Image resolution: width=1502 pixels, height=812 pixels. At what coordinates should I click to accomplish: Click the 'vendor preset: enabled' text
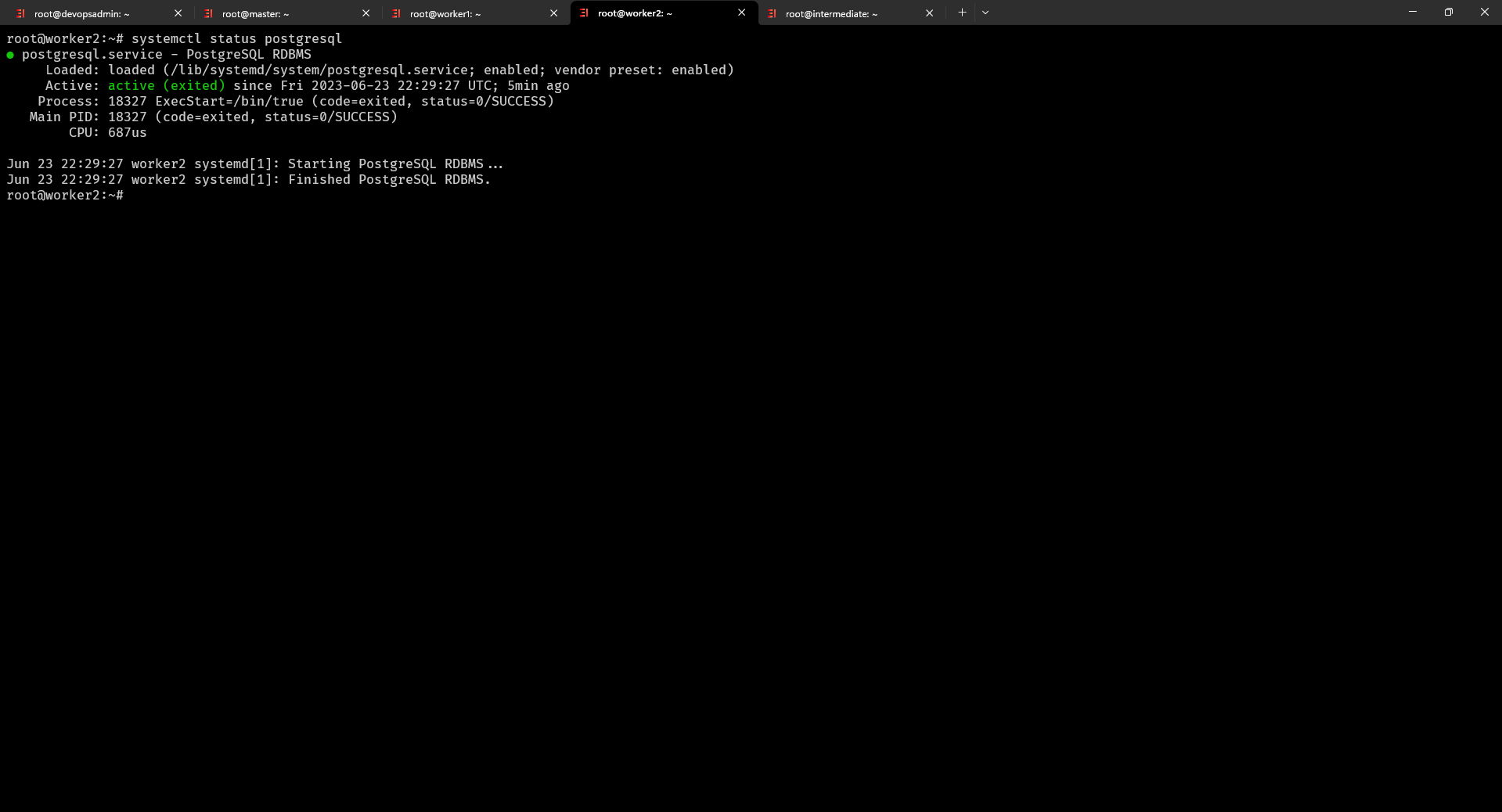click(x=639, y=70)
